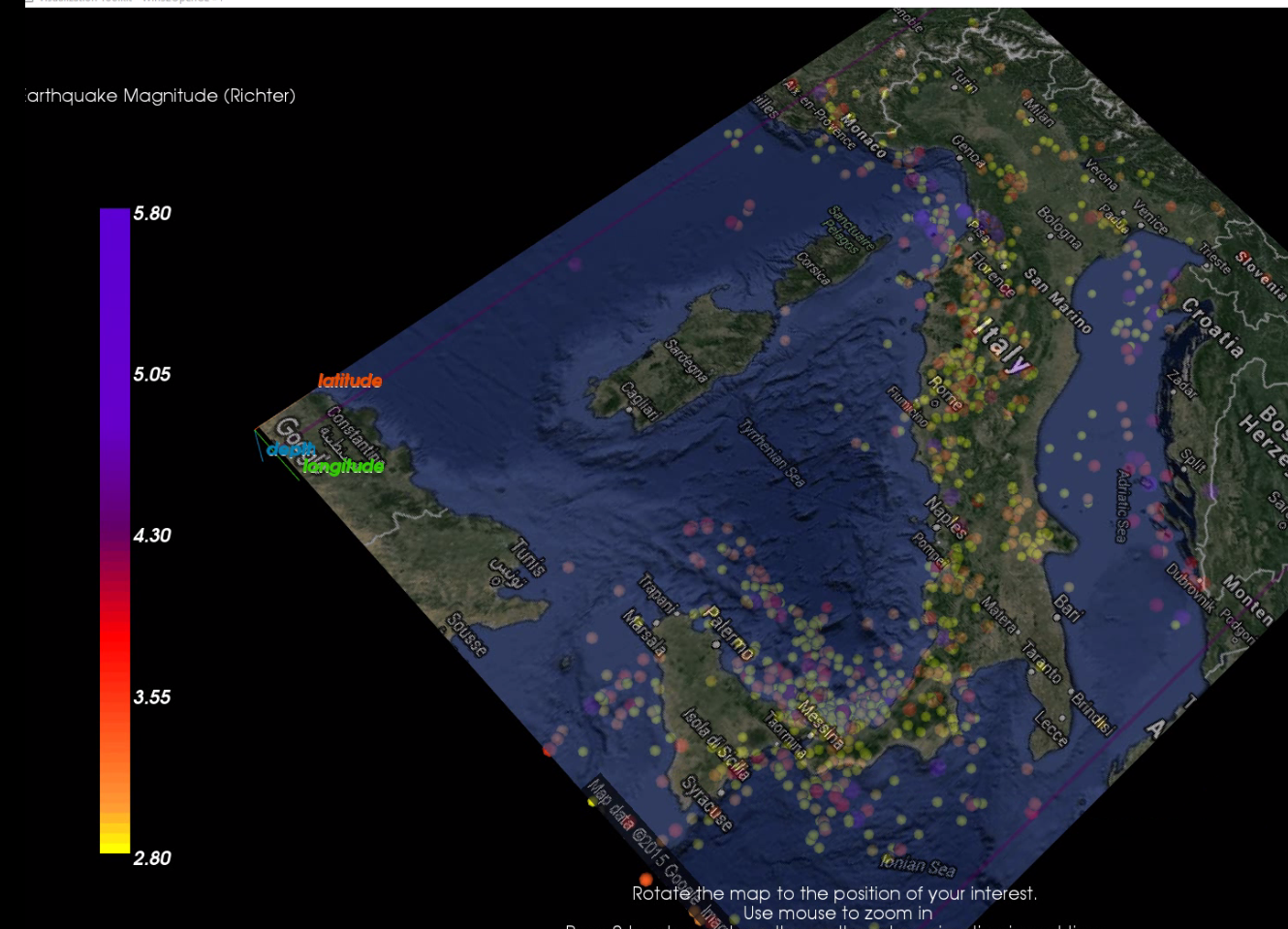Click the Matera city label
The height and width of the screenshot is (929, 1288).
(x=998, y=616)
